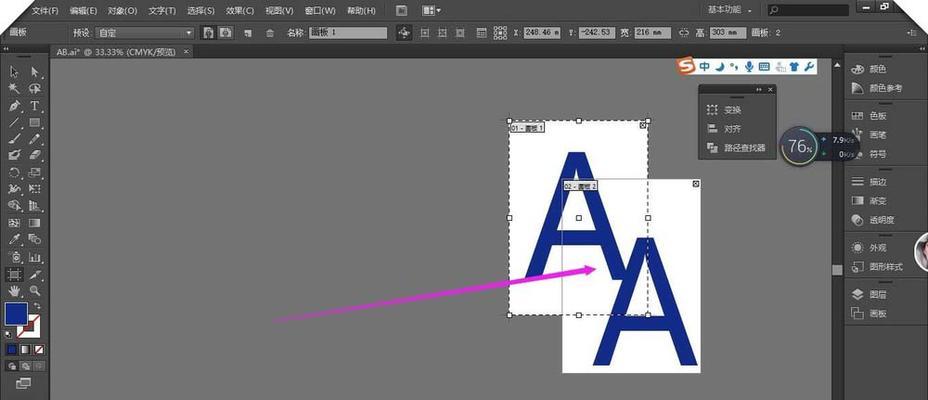The image size is (928, 400).
Task: Select the Type tool
Action: [x=35, y=106]
